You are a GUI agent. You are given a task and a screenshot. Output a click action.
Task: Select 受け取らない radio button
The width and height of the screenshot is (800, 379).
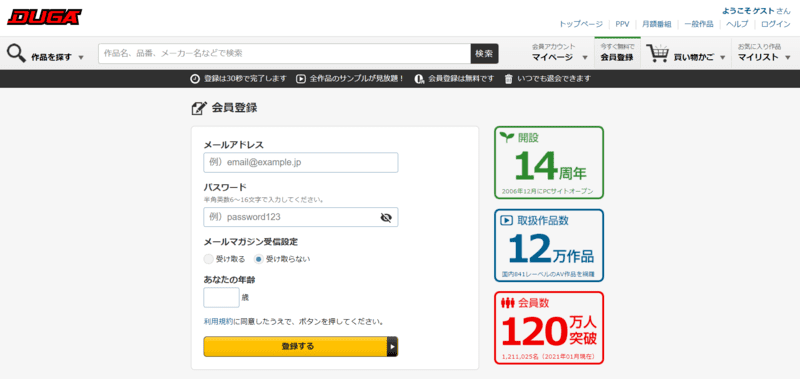coord(259,259)
